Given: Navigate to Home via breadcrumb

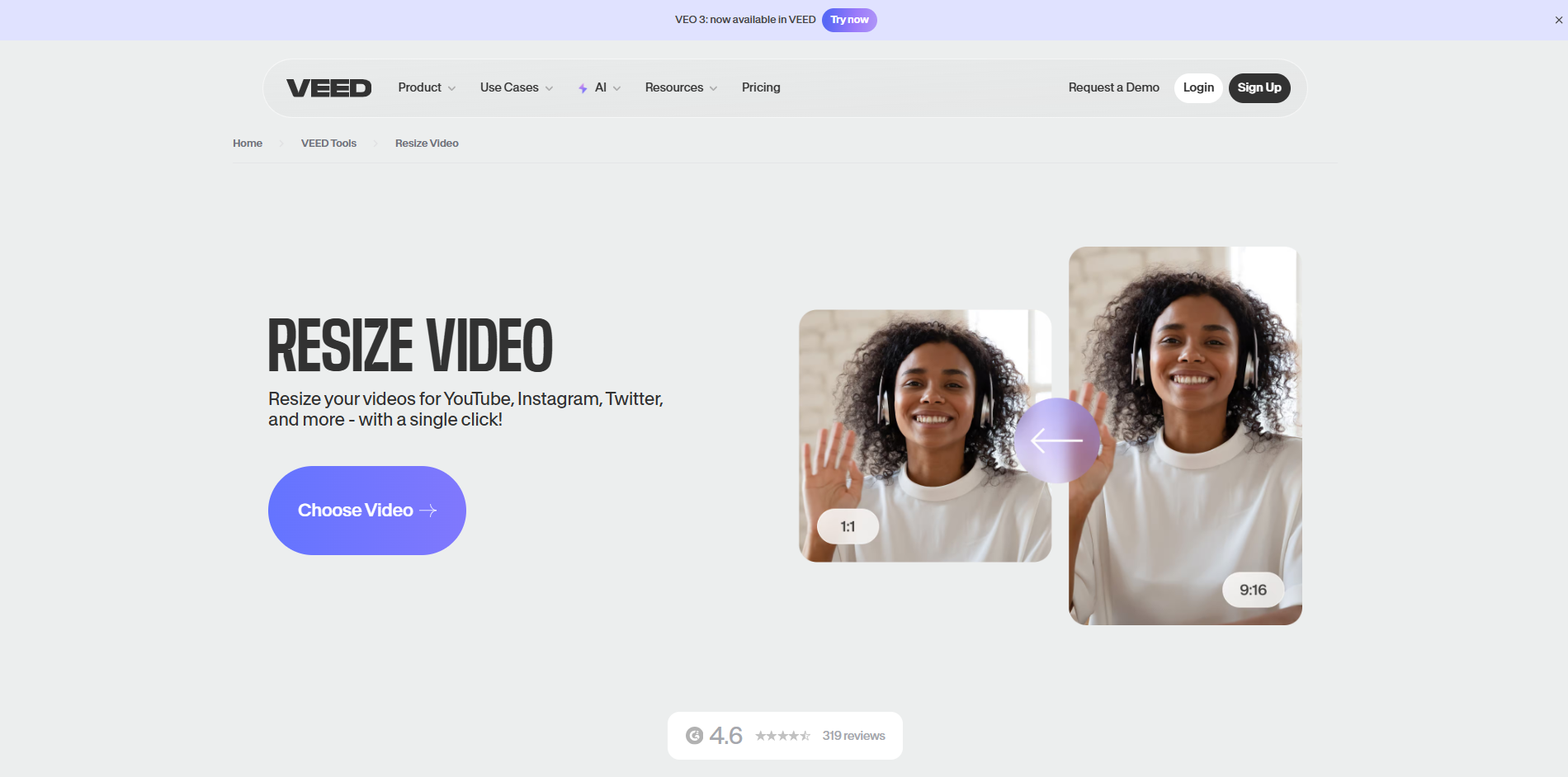Looking at the screenshot, I should tap(247, 143).
